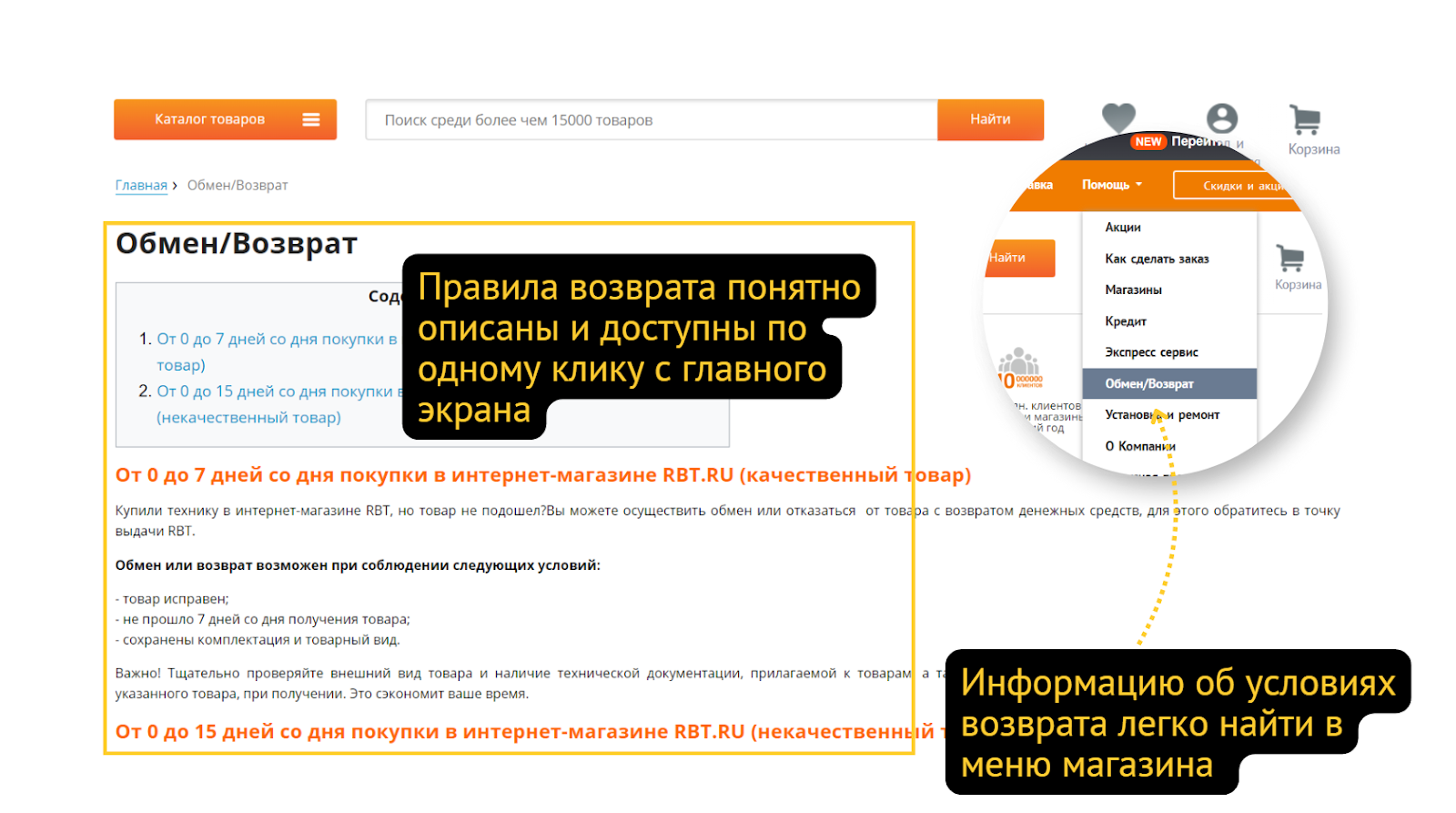Open favorites via the heart icon

(1118, 117)
